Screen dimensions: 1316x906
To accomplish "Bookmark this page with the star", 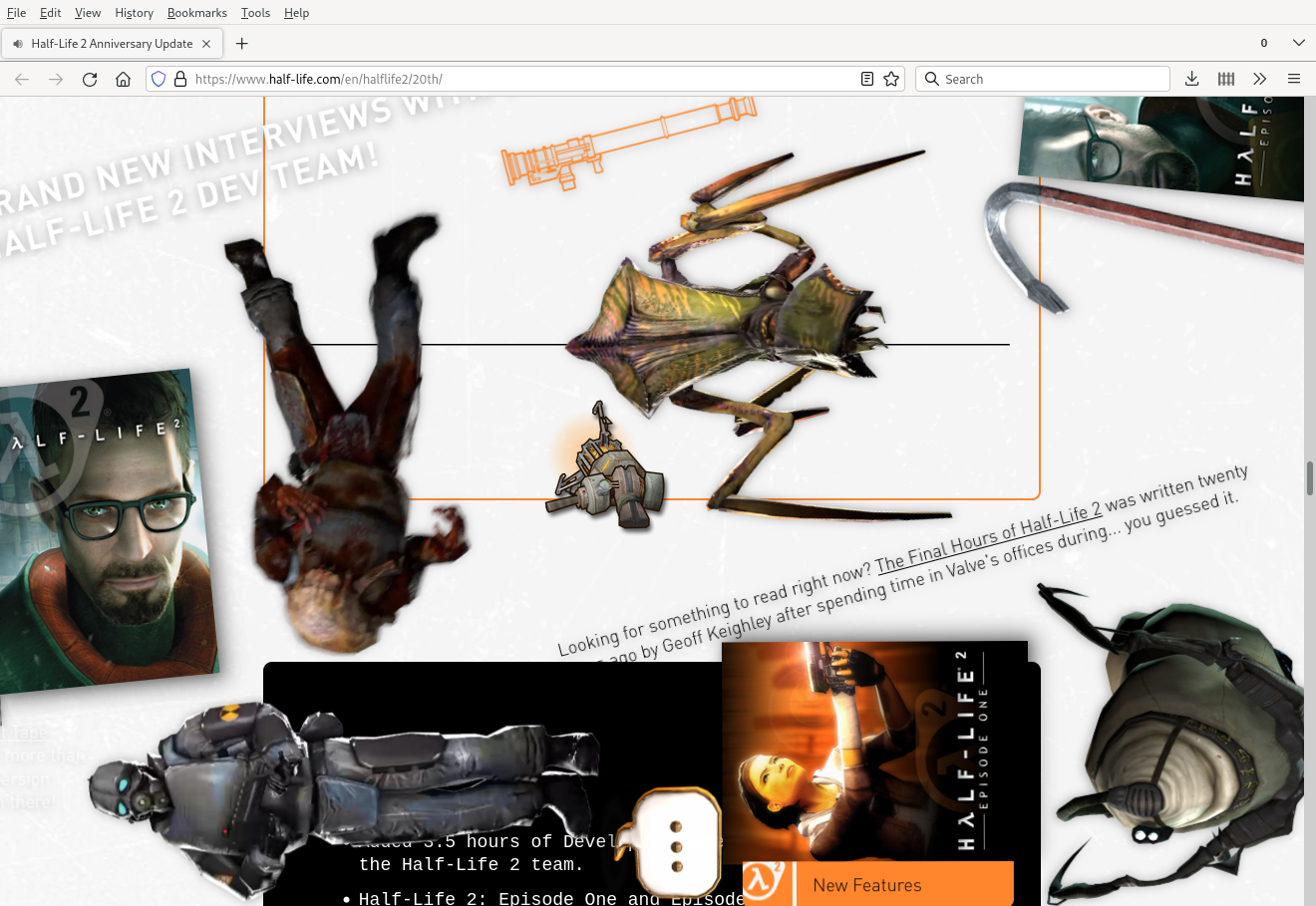I will point(891,79).
